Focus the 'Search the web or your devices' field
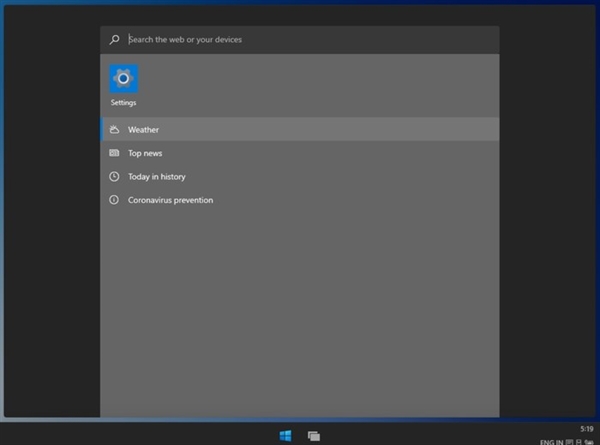This screenshot has width=600, height=445. (300, 40)
